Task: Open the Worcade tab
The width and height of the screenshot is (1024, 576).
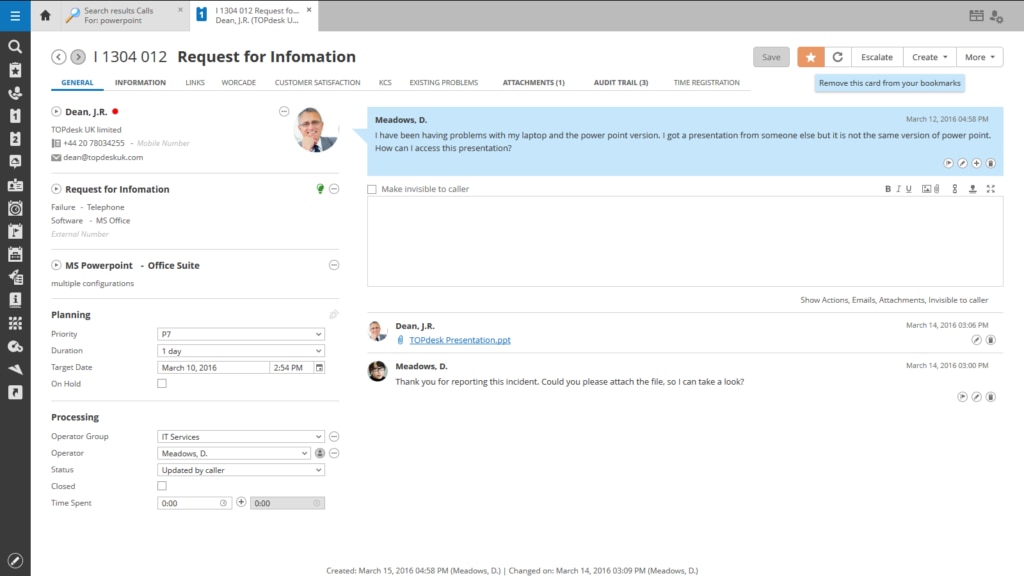Action: point(238,82)
